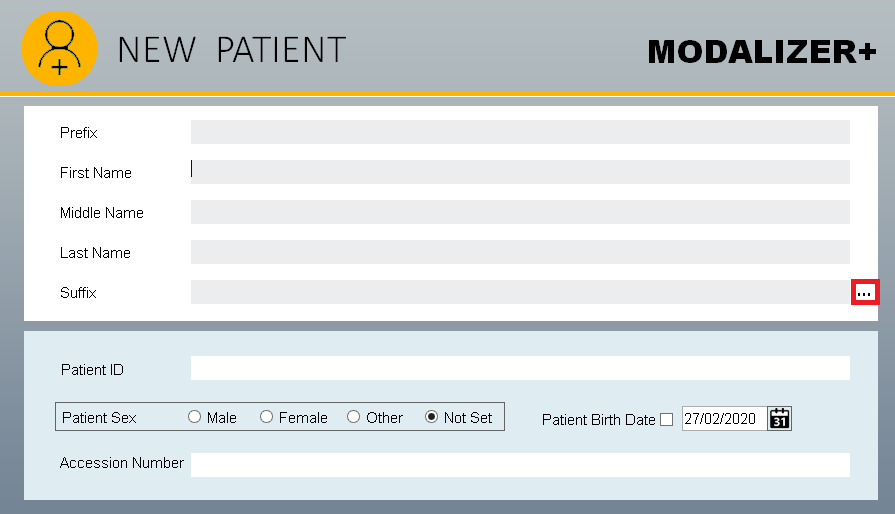Click the Patient Sex group label
This screenshot has height=514, width=895.
click(99, 417)
